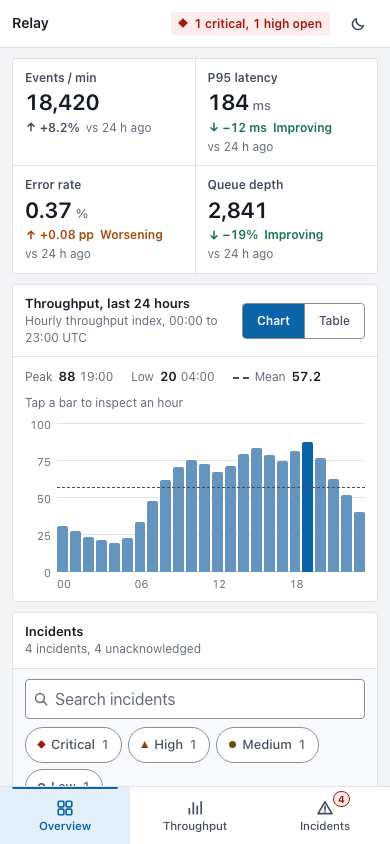Switch throughput view to Table
The width and height of the screenshot is (390, 844).
coord(334,321)
